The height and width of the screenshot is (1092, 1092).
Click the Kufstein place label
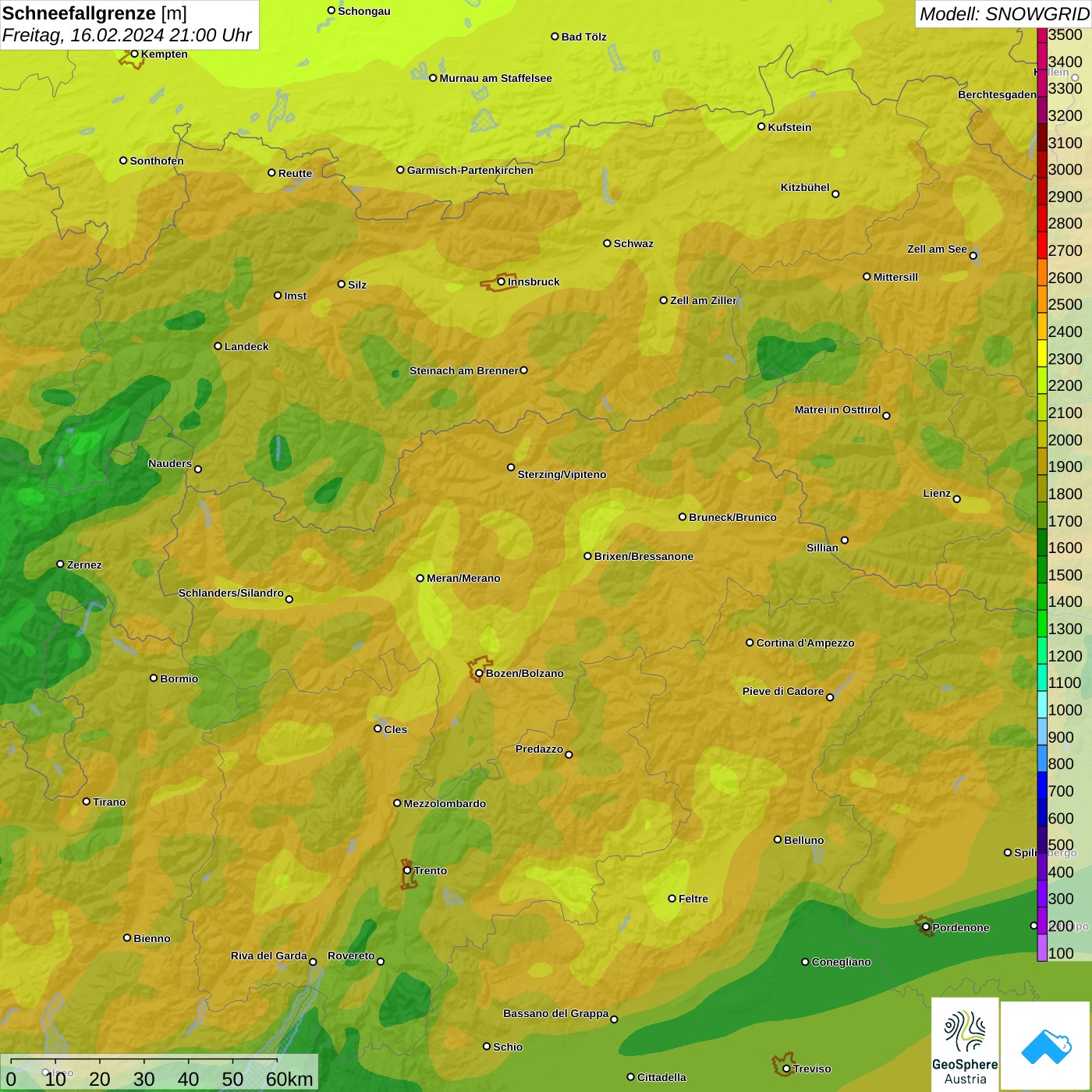789,127
